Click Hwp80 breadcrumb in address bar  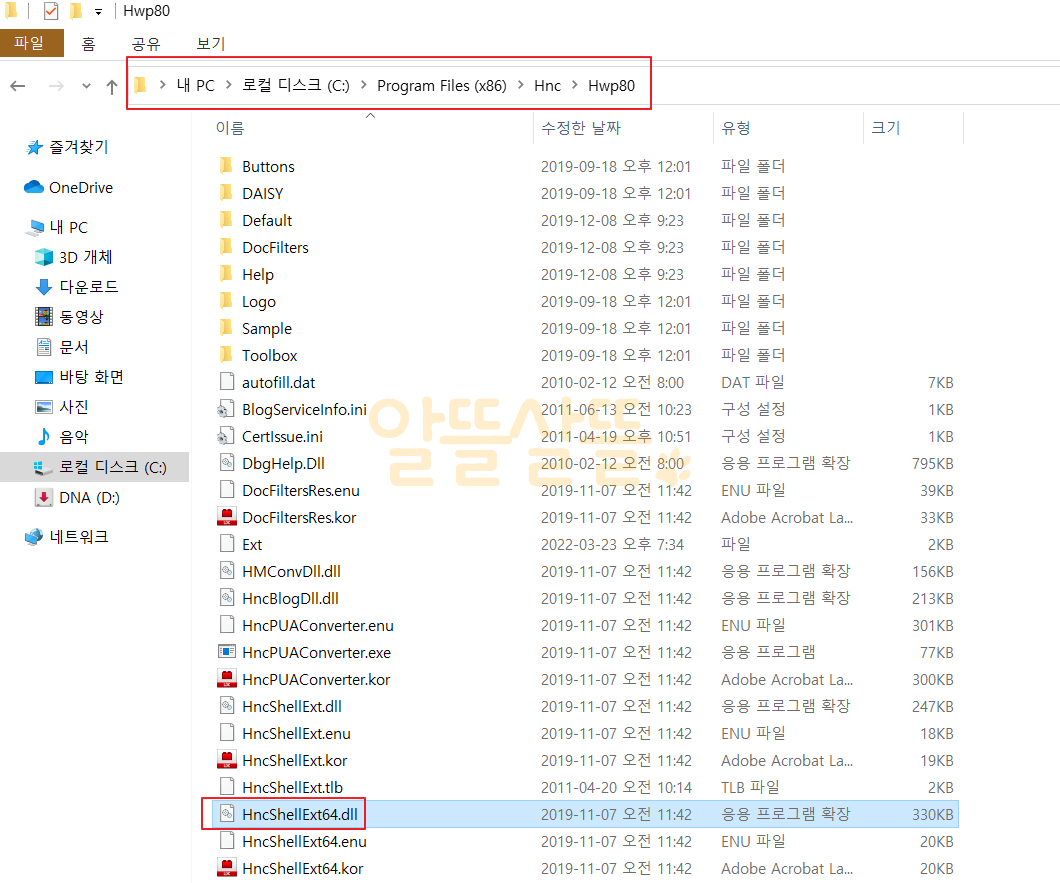611,86
